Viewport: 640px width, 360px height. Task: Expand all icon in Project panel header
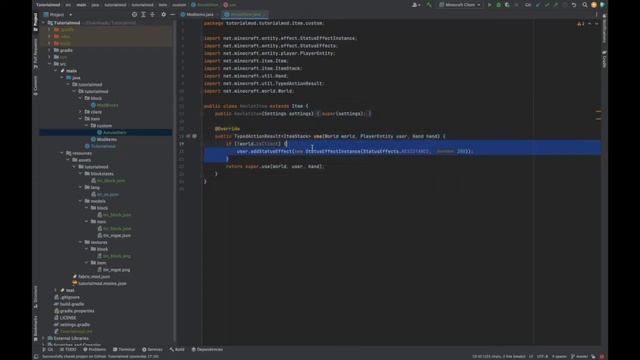[143, 14]
